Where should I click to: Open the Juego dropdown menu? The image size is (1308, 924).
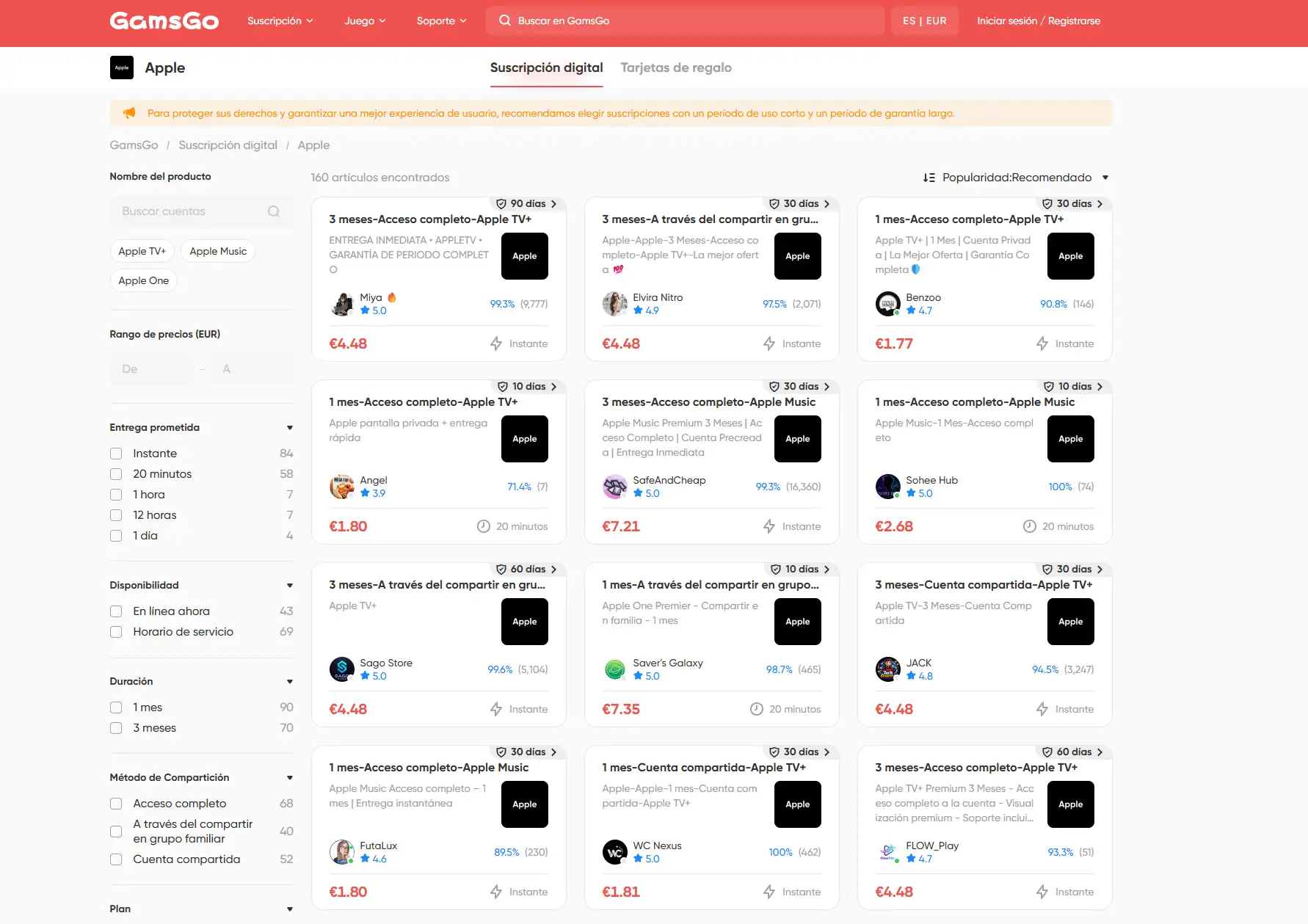[x=365, y=21]
